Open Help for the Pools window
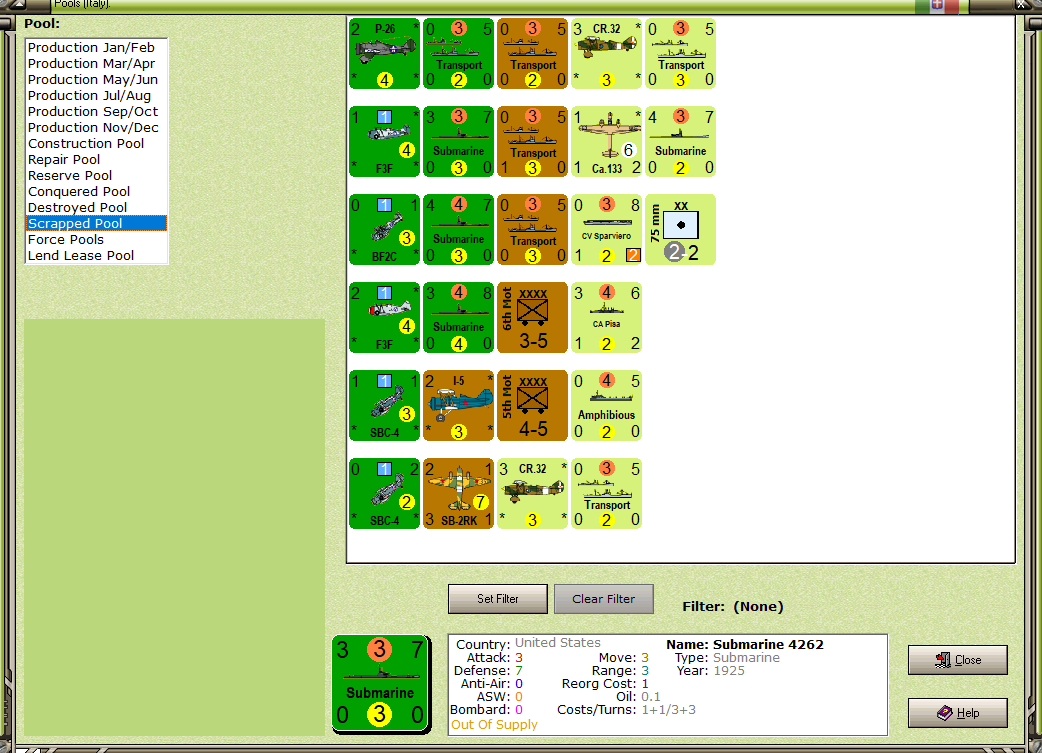The width and height of the screenshot is (1042, 753). pos(958,713)
